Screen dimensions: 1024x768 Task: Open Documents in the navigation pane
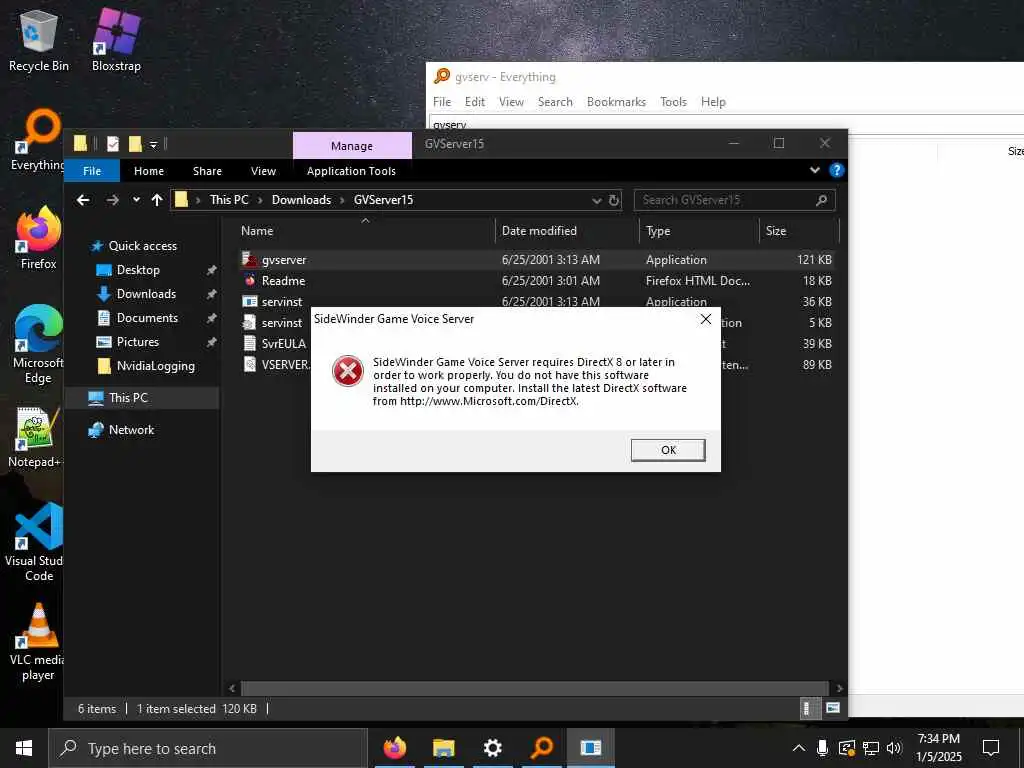(147, 318)
